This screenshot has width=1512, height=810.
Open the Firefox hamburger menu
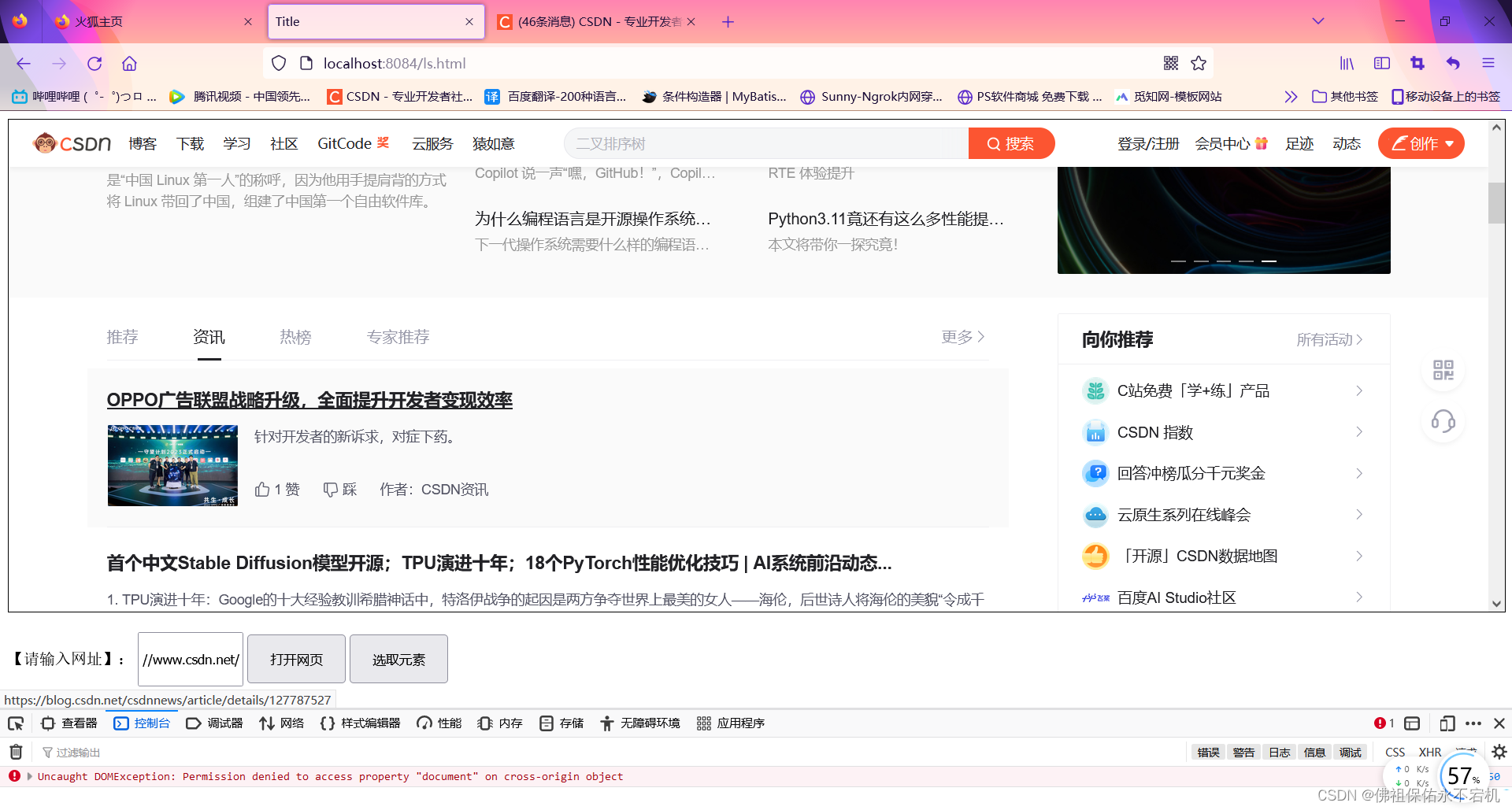tap(1488, 63)
